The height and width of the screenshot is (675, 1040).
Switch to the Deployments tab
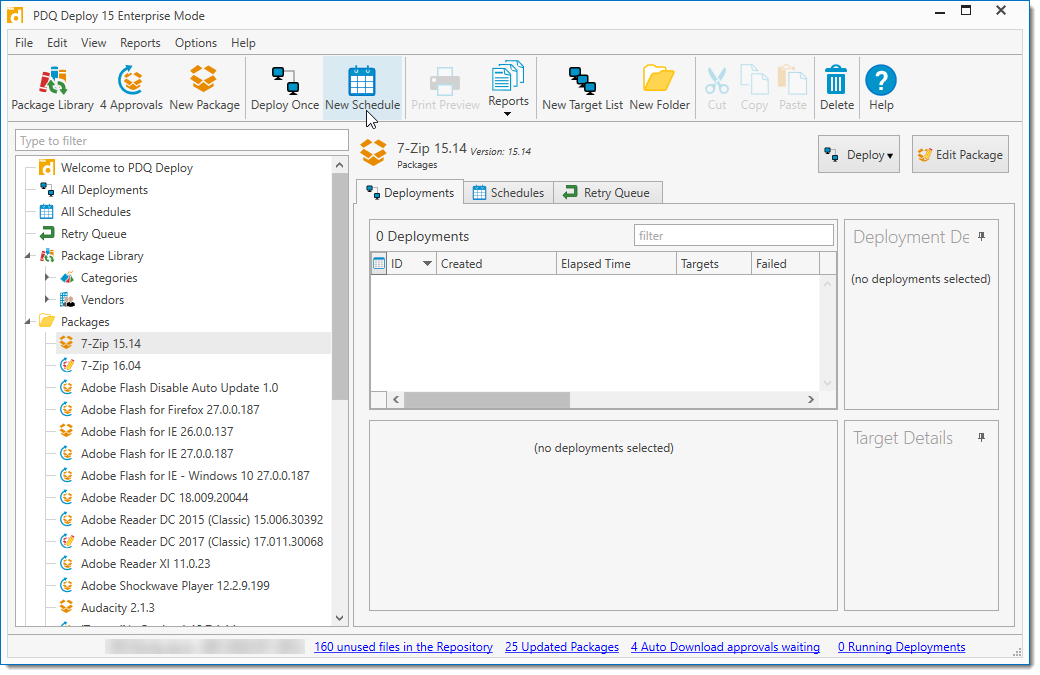coord(410,192)
